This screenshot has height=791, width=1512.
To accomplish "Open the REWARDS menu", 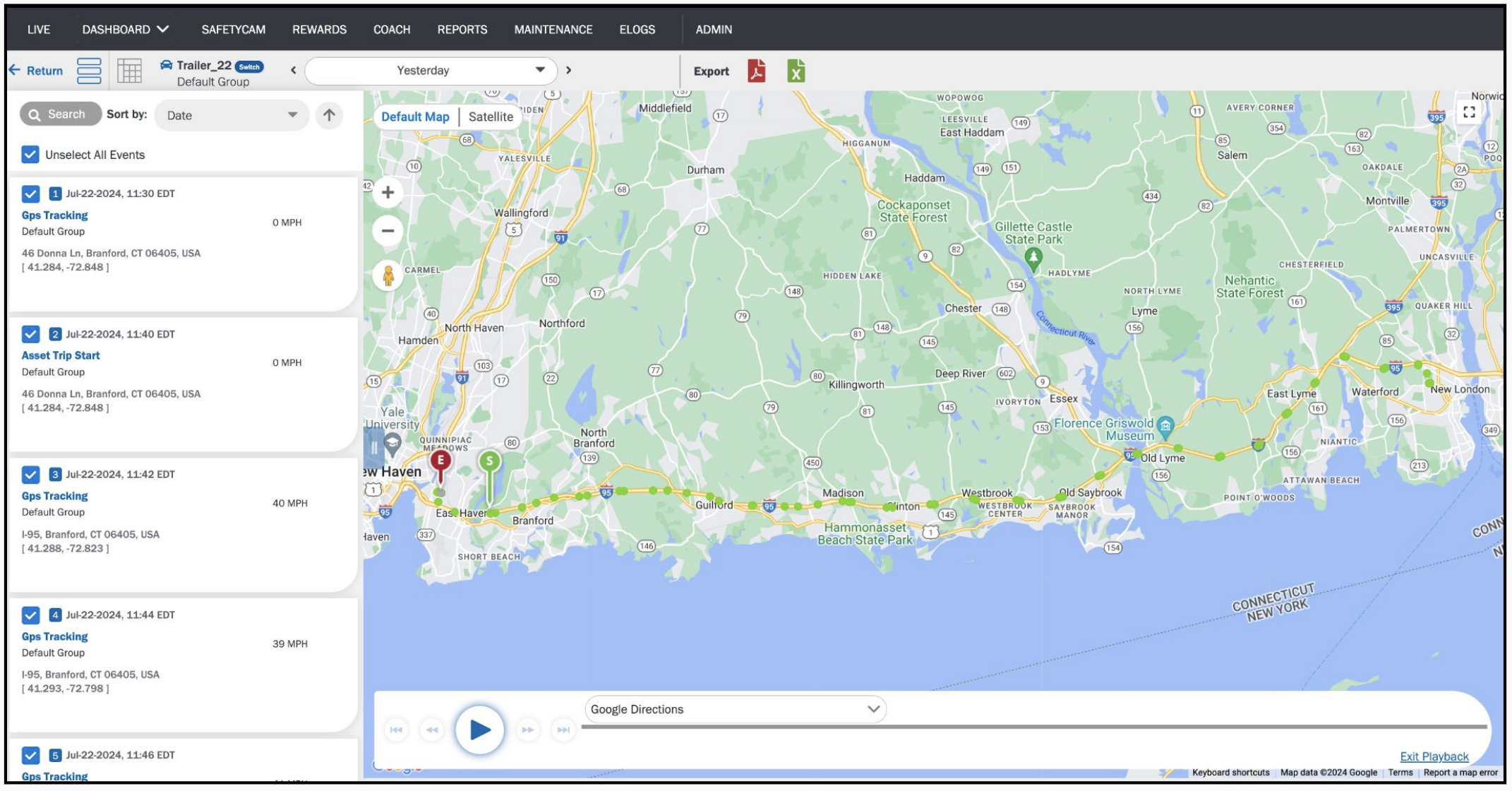I will (x=319, y=29).
